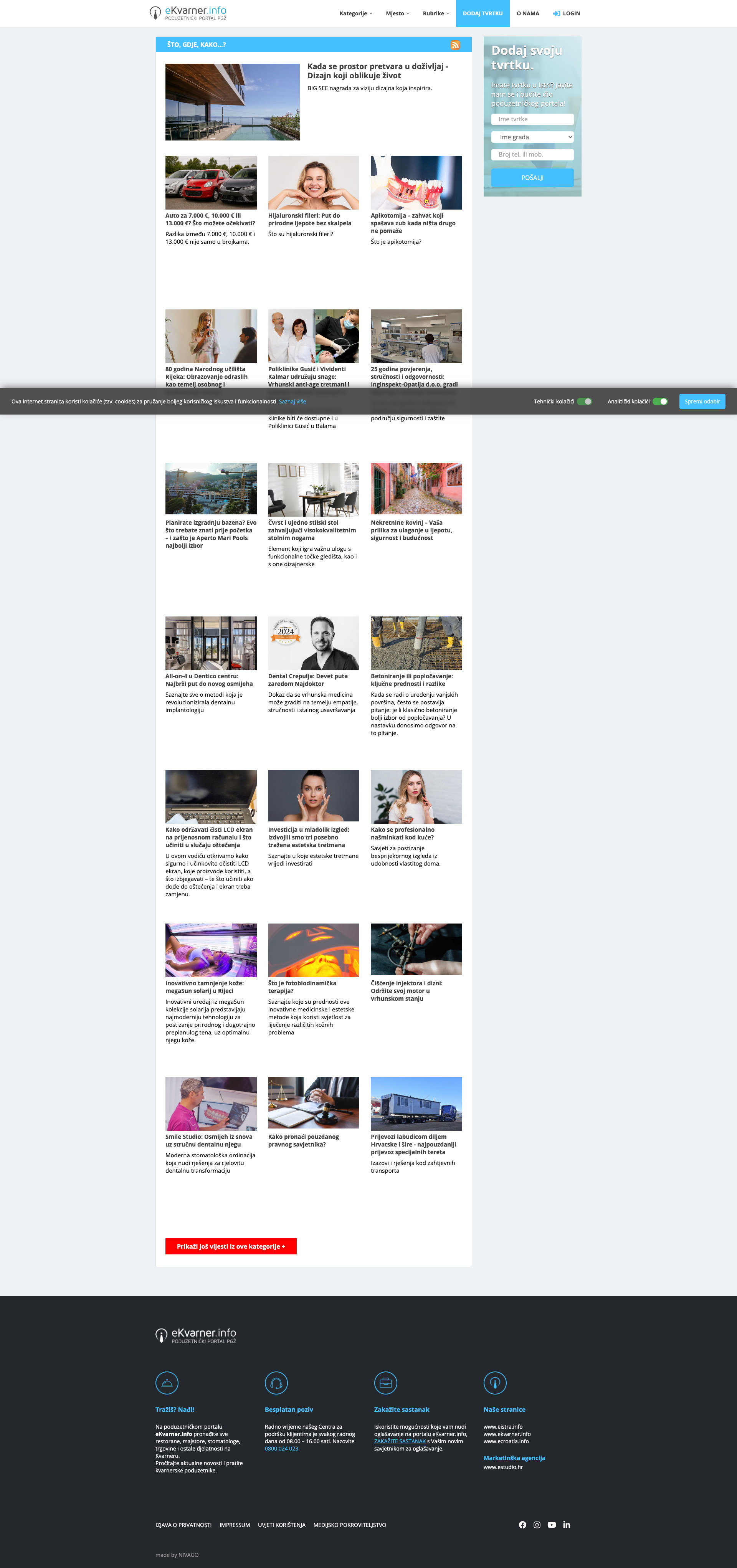The image size is (737, 1568).
Task: Expand the Kategorije dropdown menu
Action: (x=355, y=13)
